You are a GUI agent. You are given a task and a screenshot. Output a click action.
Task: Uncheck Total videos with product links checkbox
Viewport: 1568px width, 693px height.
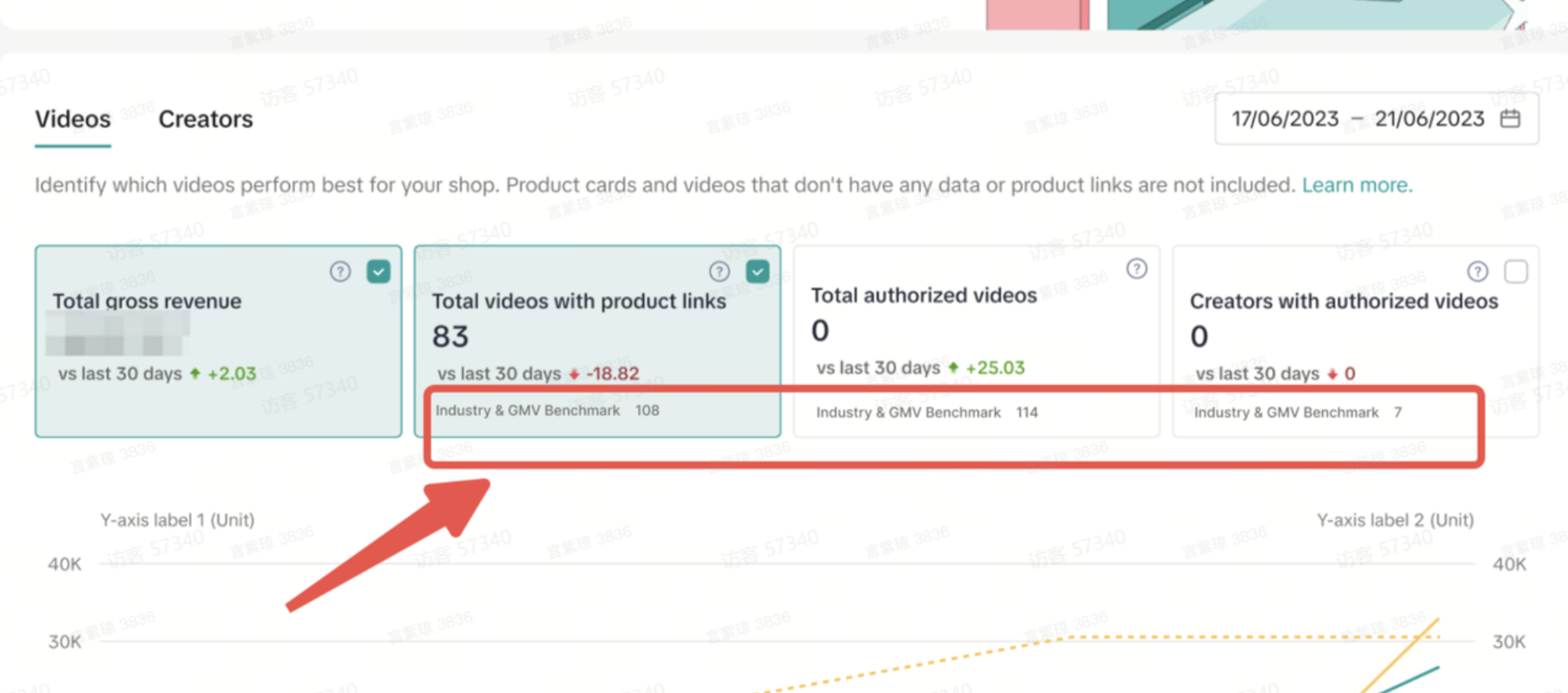(x=757, y=271)
